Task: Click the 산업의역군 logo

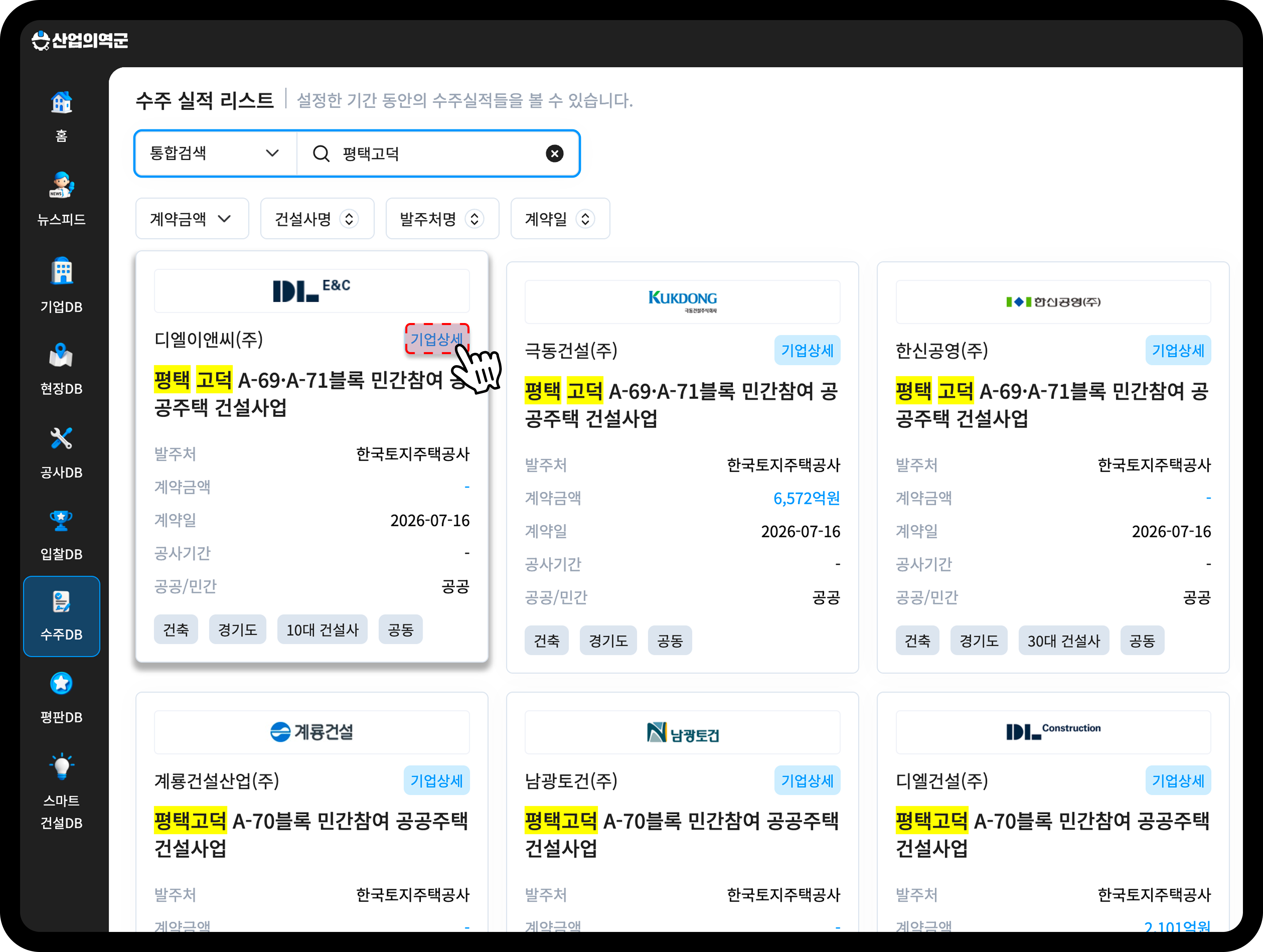Action: 80,40
